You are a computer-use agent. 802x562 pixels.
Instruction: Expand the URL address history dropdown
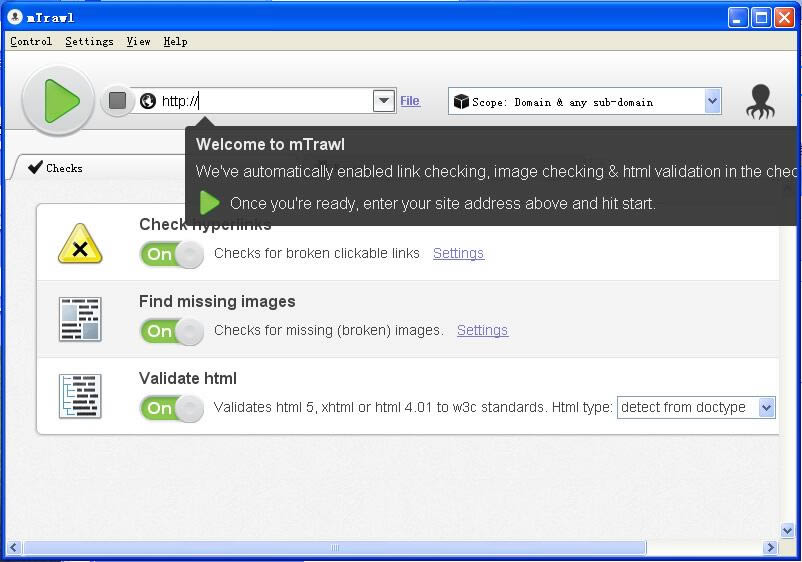tap(384, 101)
